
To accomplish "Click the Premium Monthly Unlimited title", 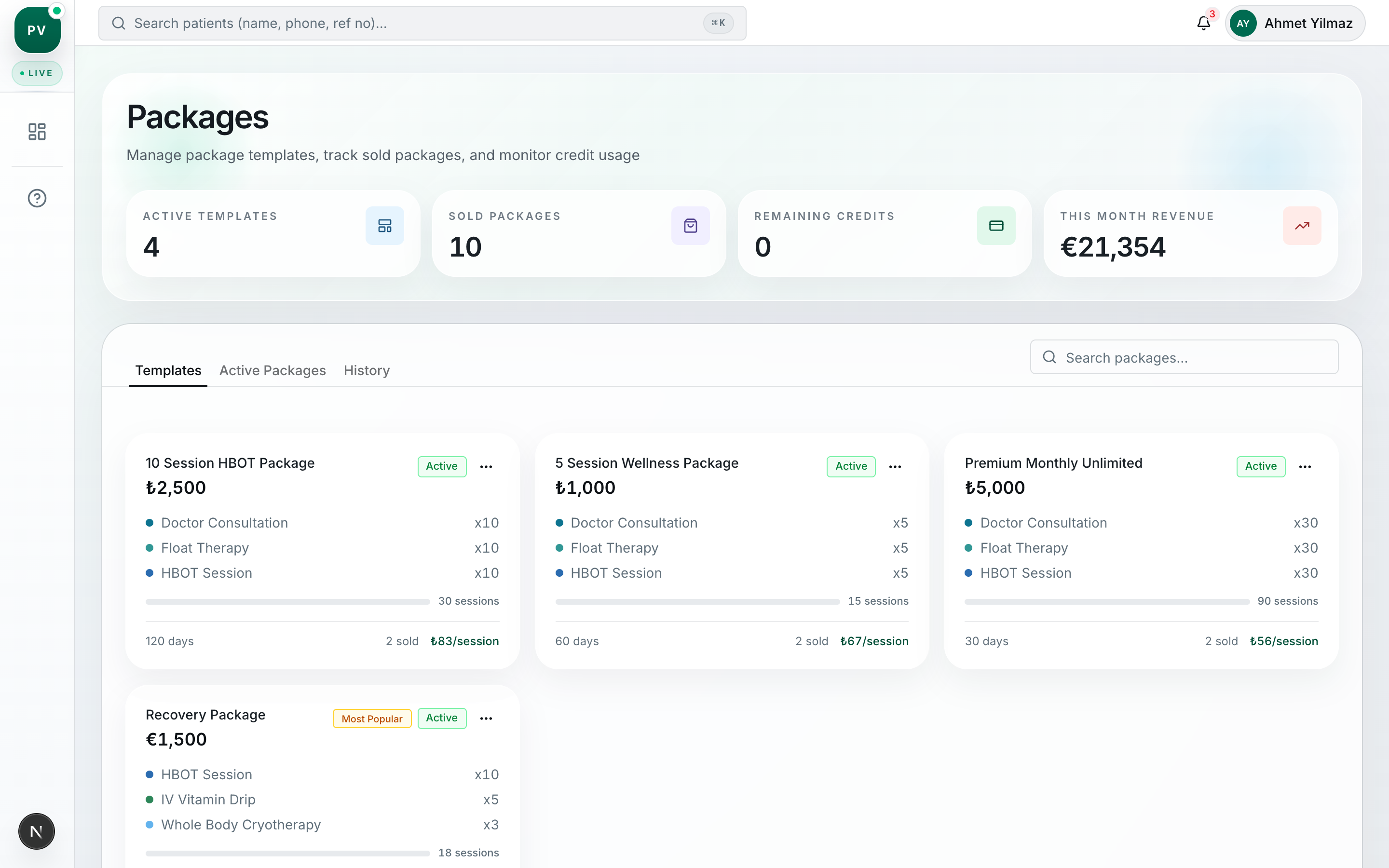I will [1054, 463].
